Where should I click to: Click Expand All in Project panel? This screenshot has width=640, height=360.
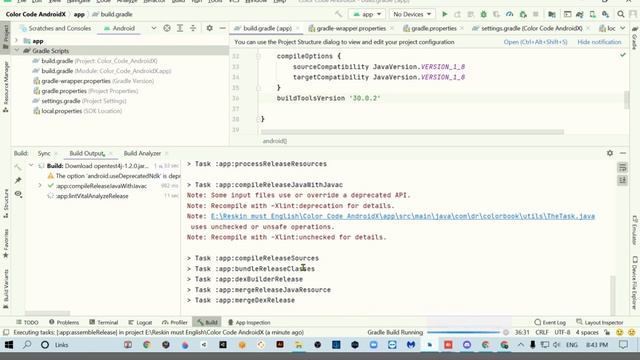180,28
